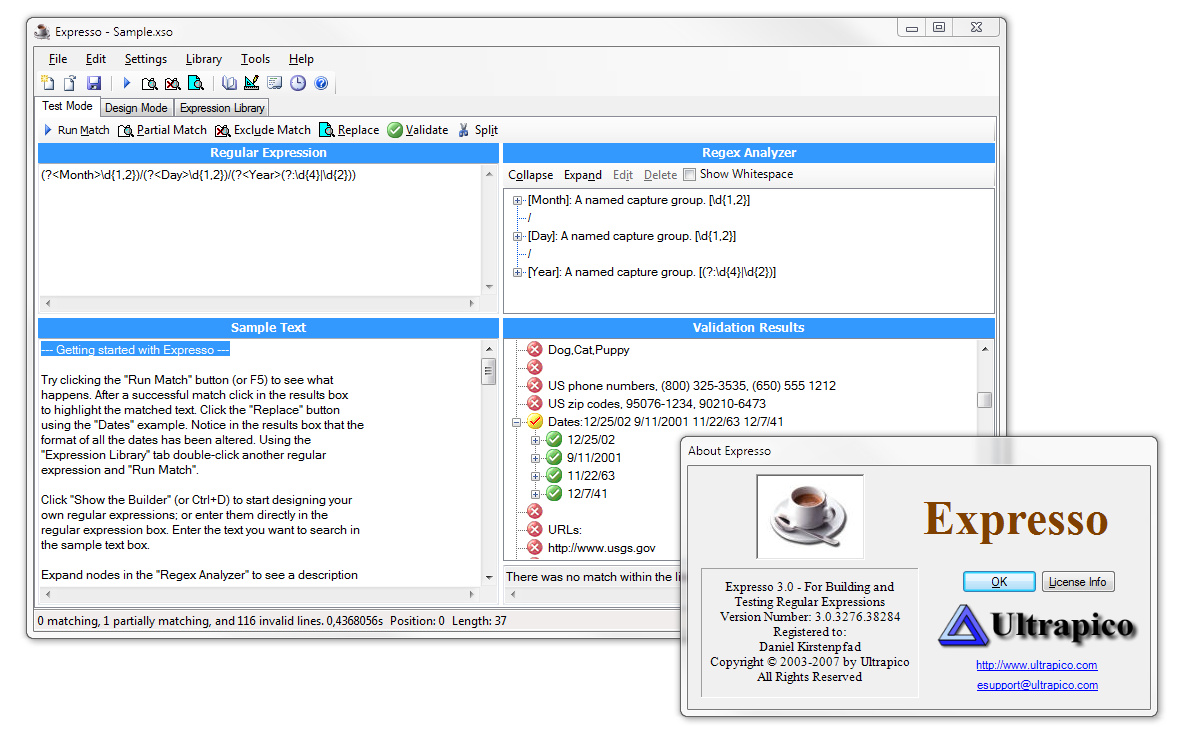Open the Edit menu
Screen dimensions: 1182x736
pos(96,59)
